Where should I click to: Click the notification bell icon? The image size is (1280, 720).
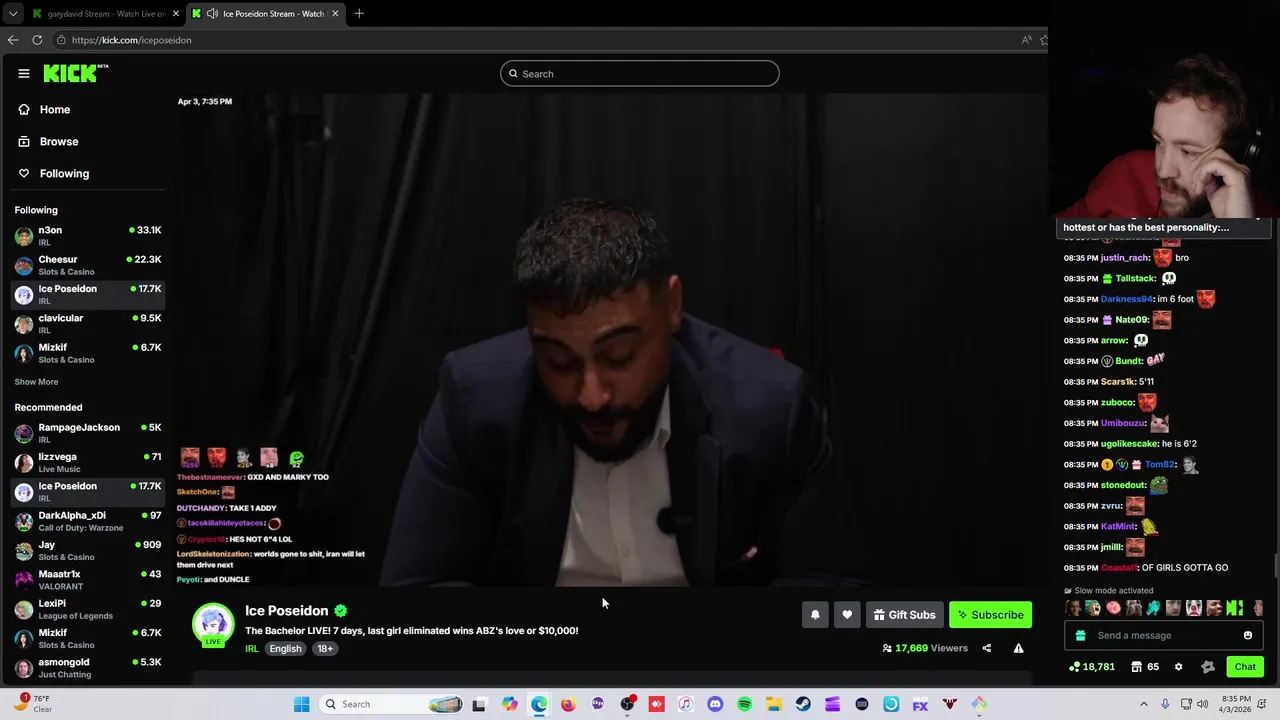[815, 615]
